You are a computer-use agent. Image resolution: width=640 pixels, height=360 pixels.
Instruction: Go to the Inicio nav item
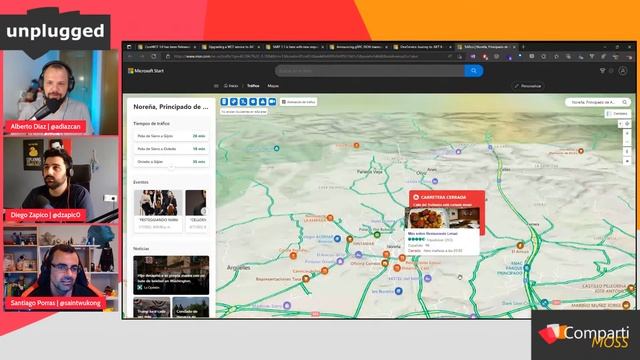(x=231, y=86)
